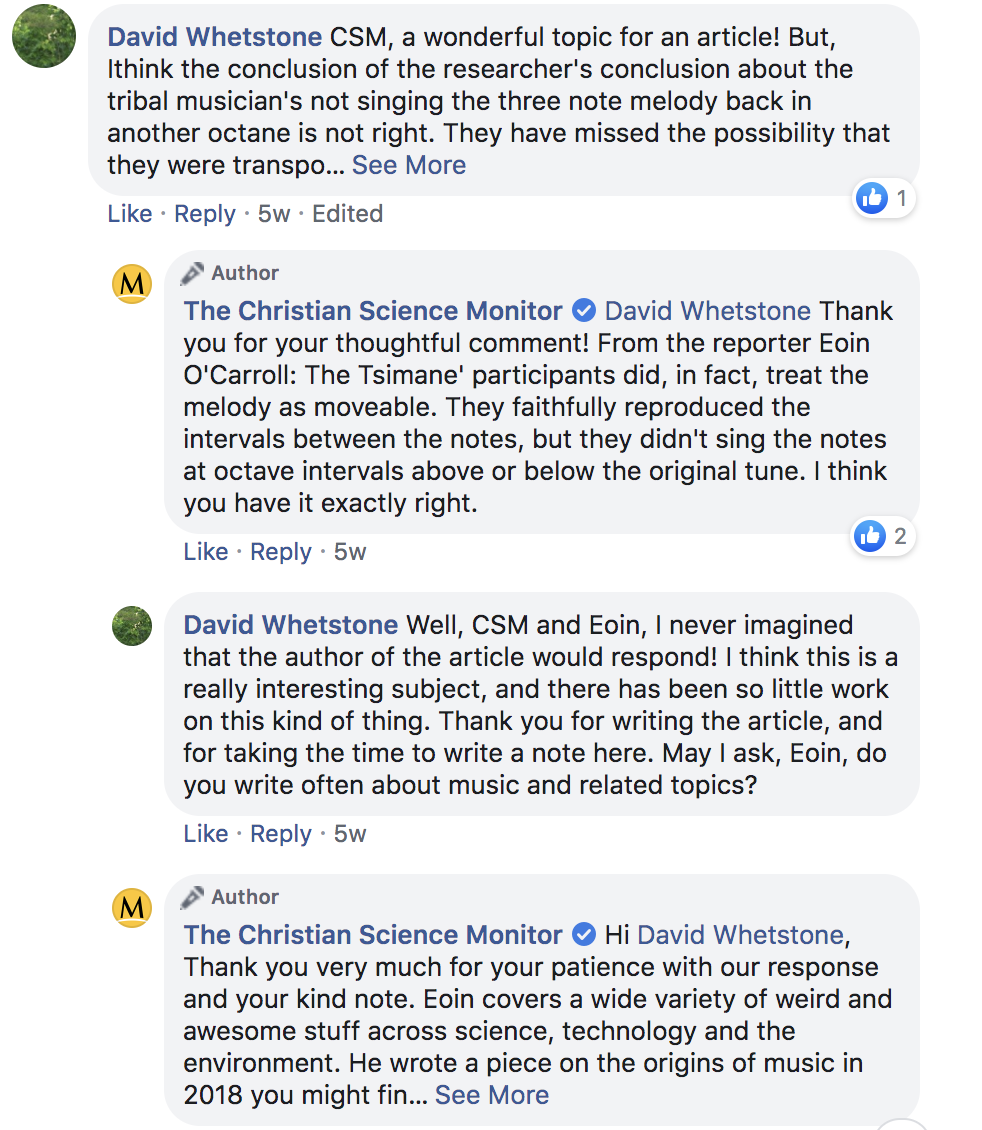Click the first Christian Science Monitor avatar
The image size is (982, 1130).
(x=132, y=285)
